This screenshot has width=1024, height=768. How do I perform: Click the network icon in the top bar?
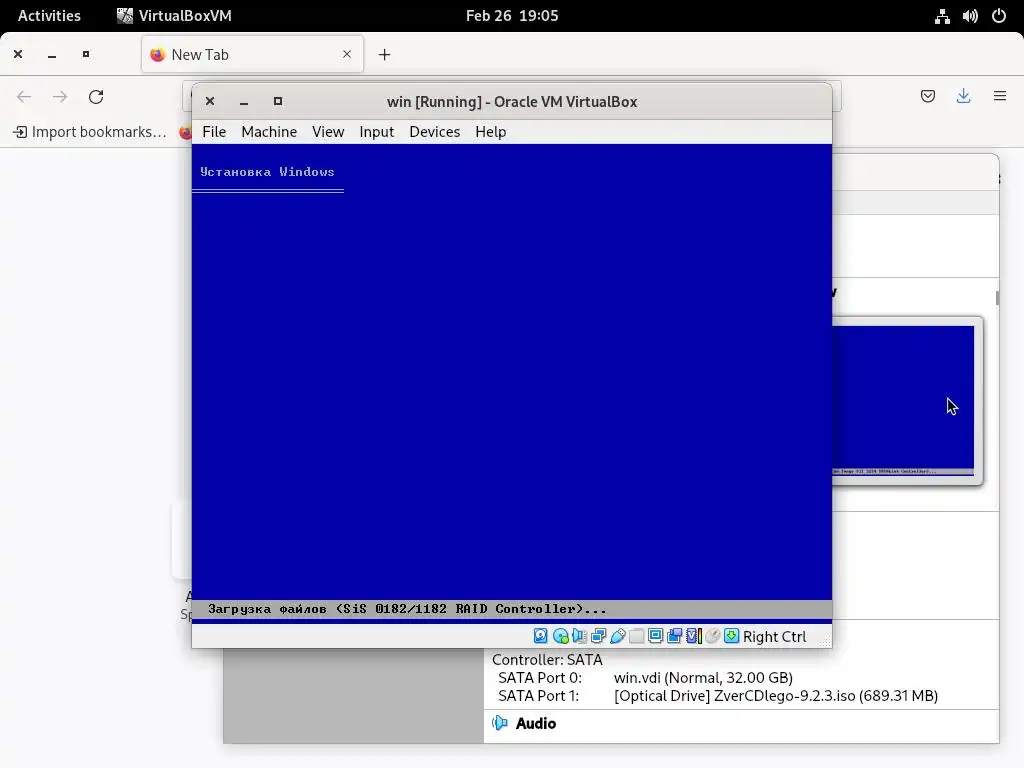pyautogui.click(x=942, y=16)
